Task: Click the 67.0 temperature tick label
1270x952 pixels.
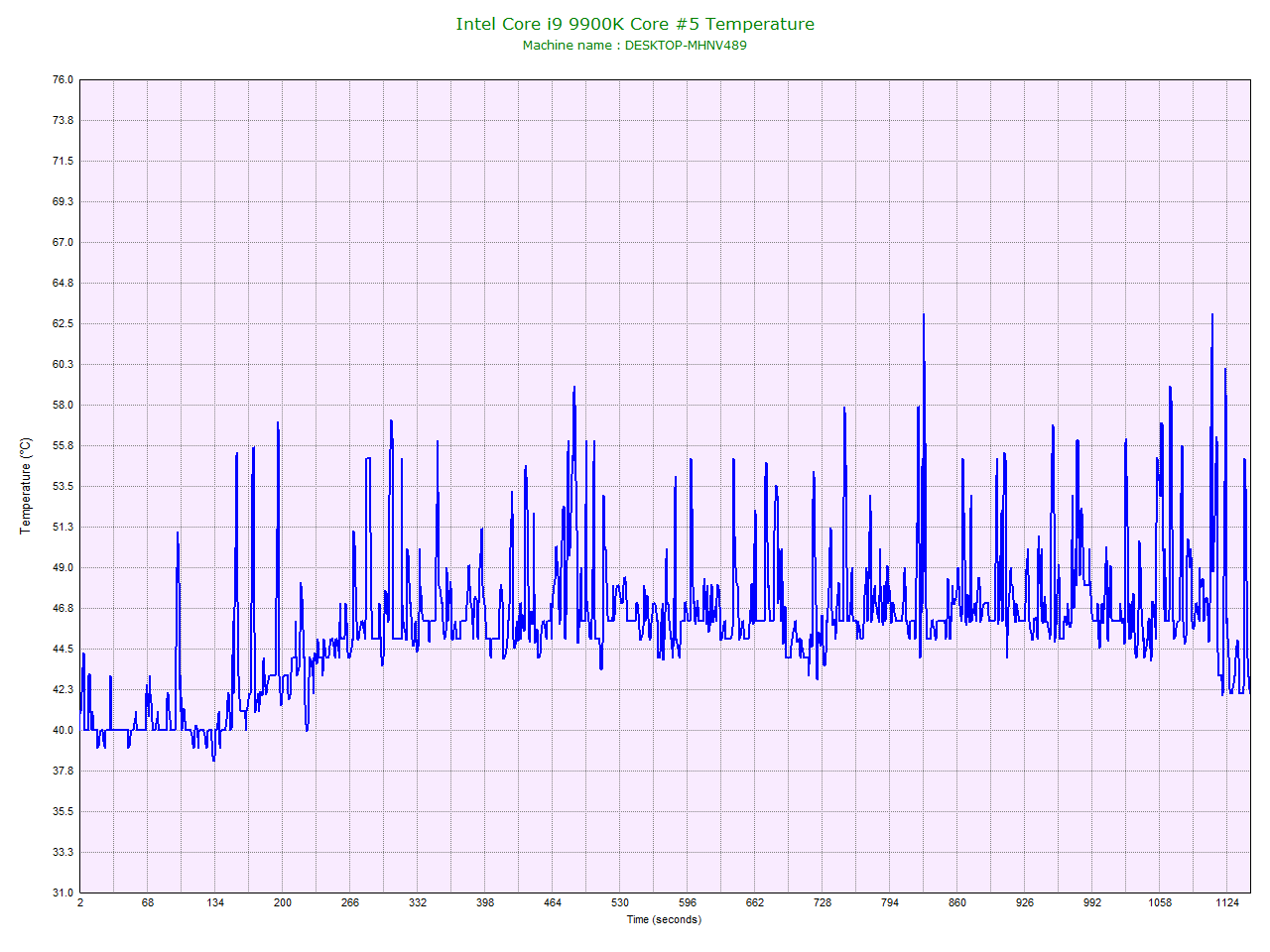Action: click(63, 242)
